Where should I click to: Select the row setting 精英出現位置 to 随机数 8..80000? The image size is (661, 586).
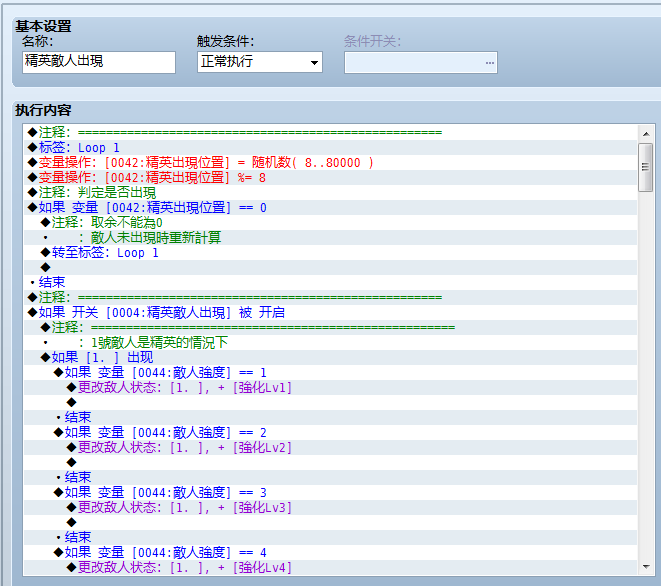tap(330, 163)
